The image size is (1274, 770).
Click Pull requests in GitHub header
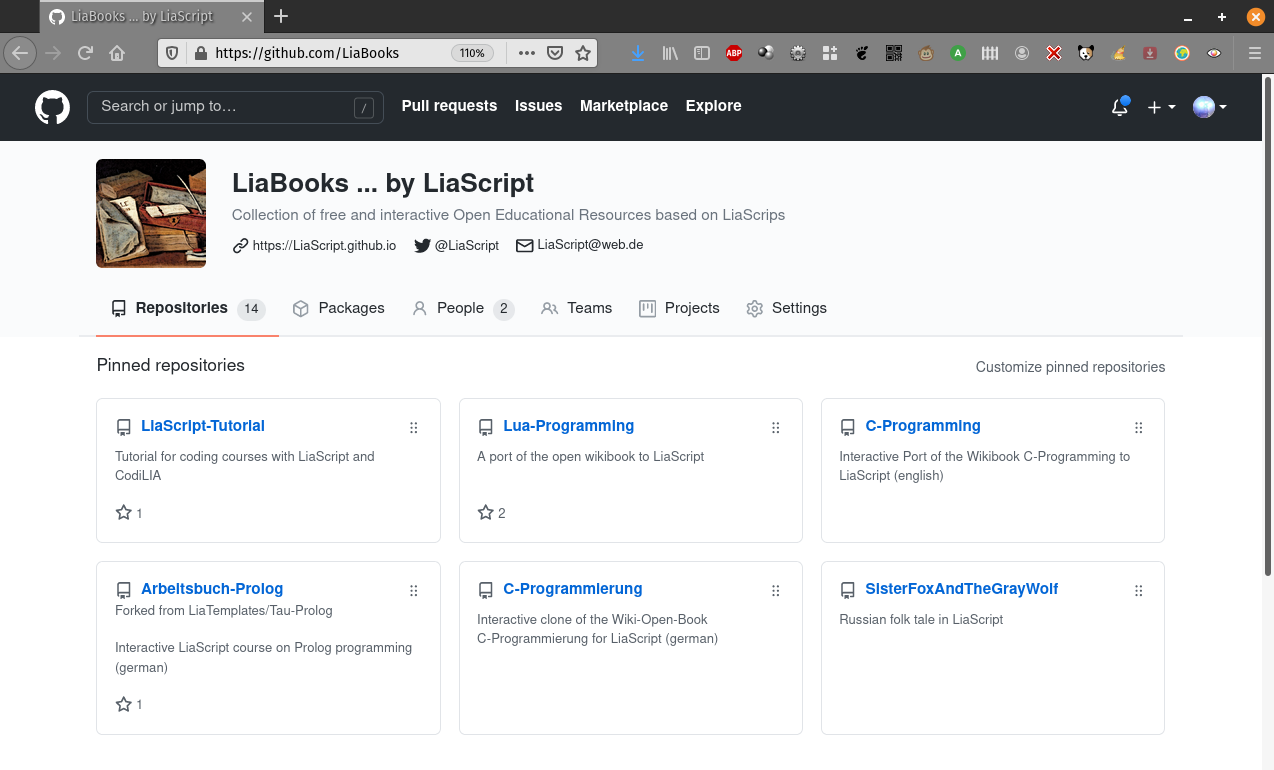[449, 106]
